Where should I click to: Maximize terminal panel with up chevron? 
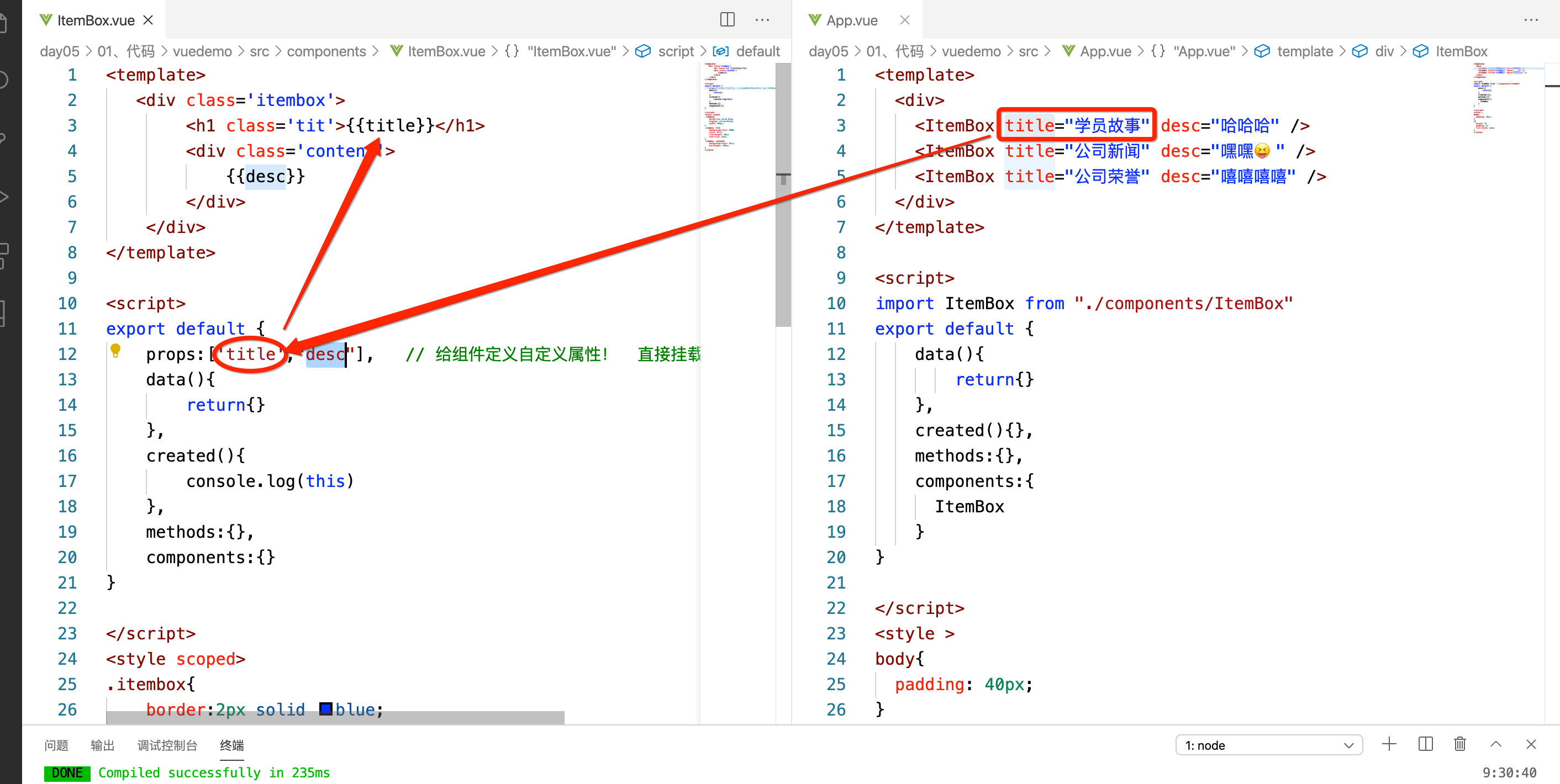point(1495,744)
